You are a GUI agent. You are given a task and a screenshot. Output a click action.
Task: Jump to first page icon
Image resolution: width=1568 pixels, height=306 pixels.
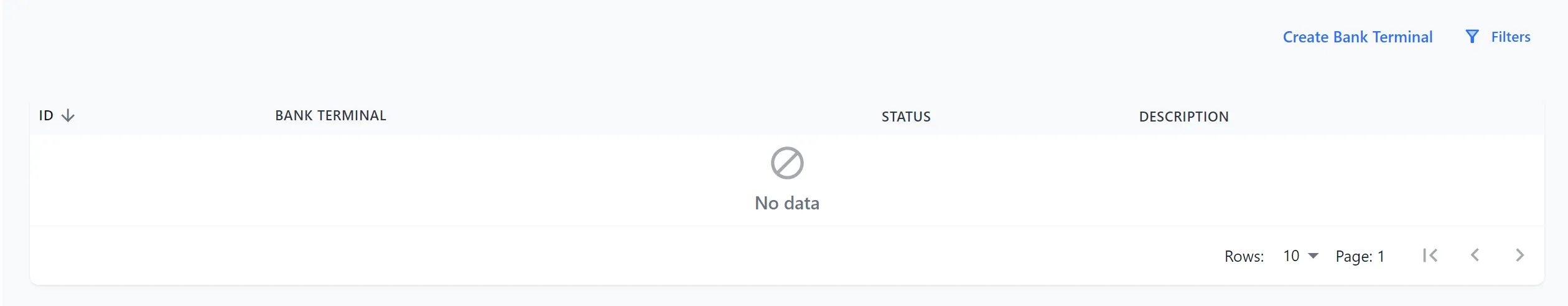pyautogui.click(x=1430, y=256)
